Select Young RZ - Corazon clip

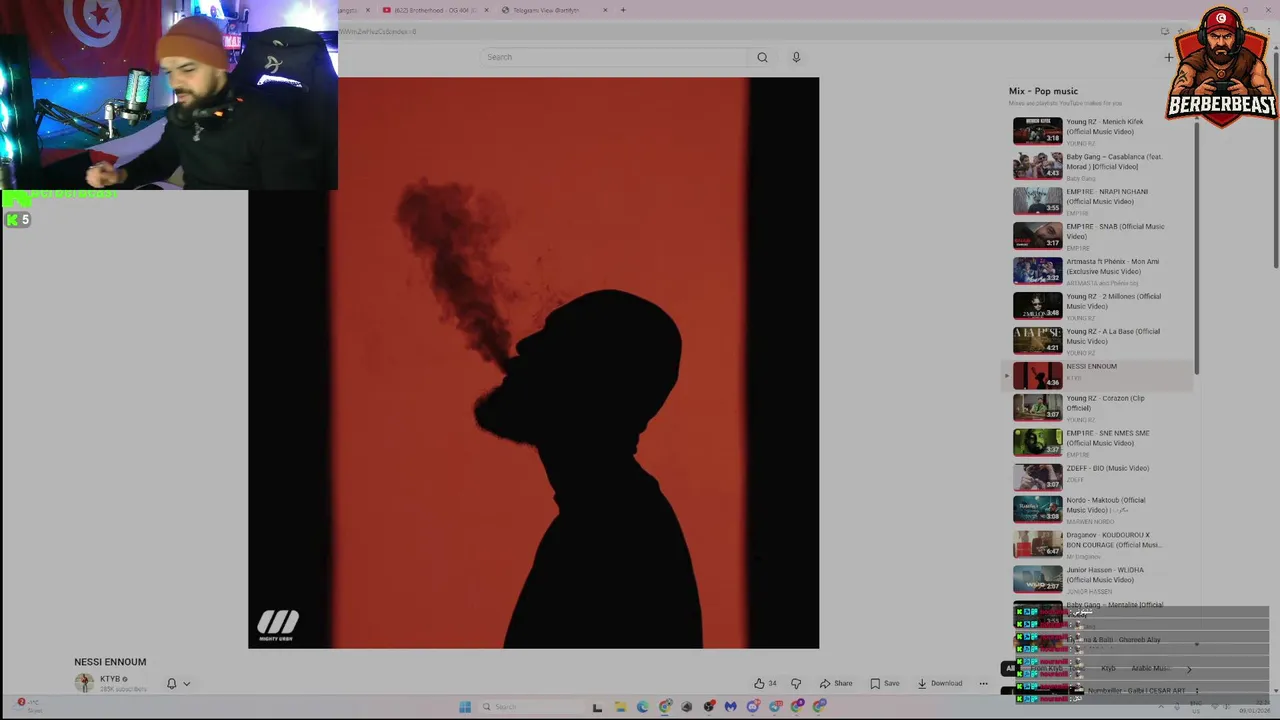[1098, 408]
